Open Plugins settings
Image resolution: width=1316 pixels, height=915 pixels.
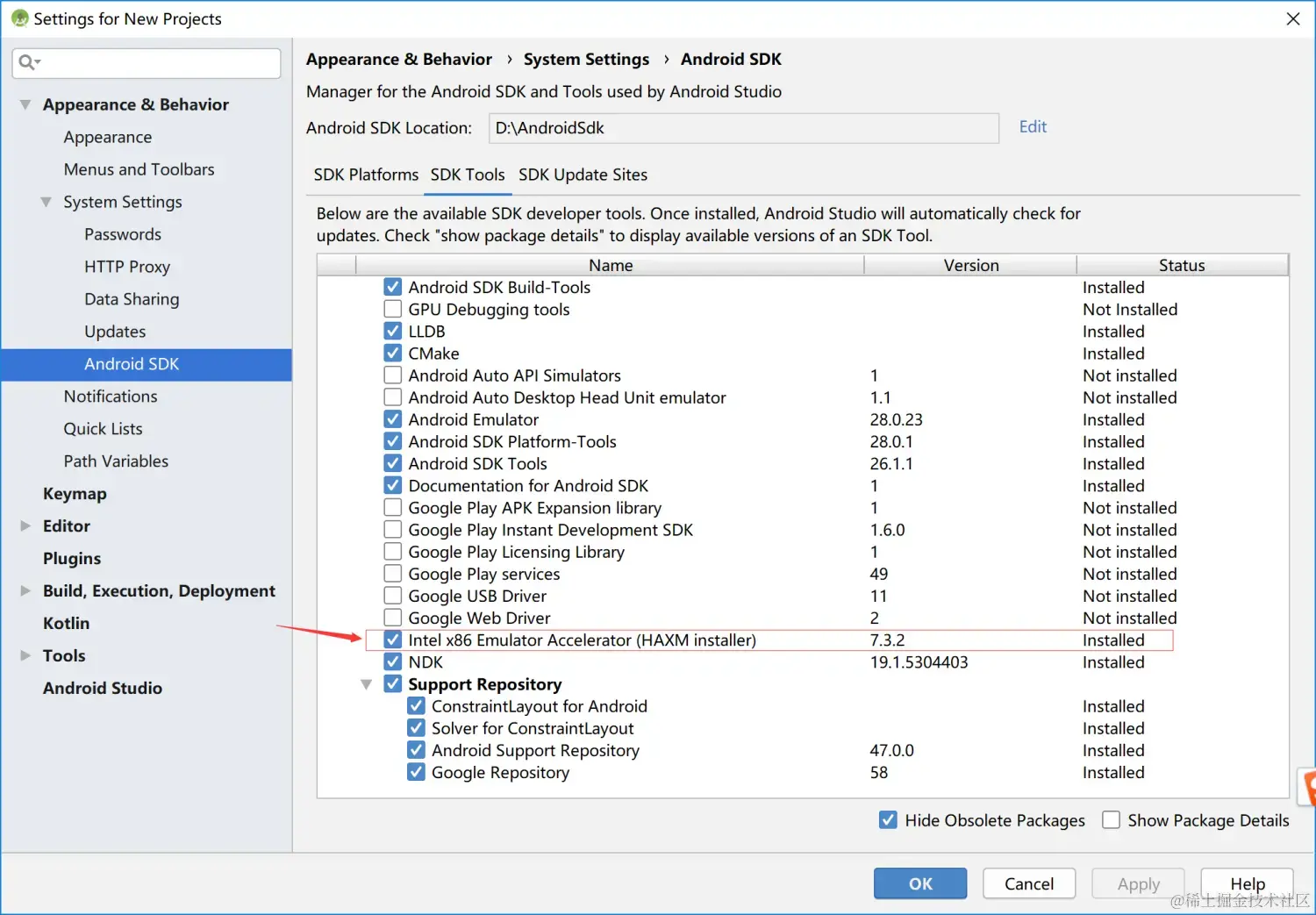pos(72,559)
